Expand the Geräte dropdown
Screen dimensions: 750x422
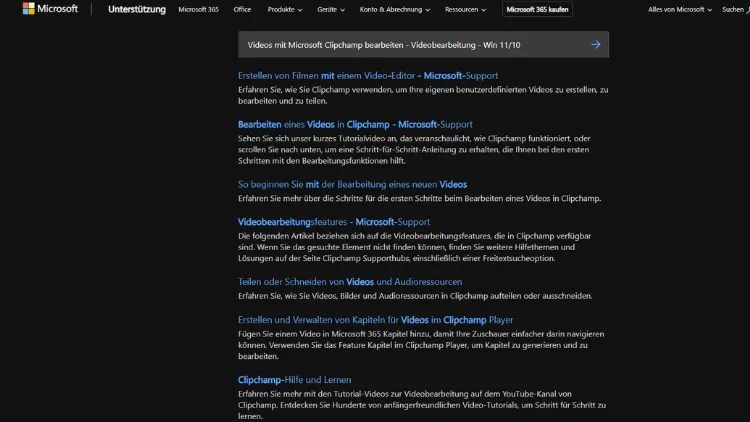pos(331,9)
